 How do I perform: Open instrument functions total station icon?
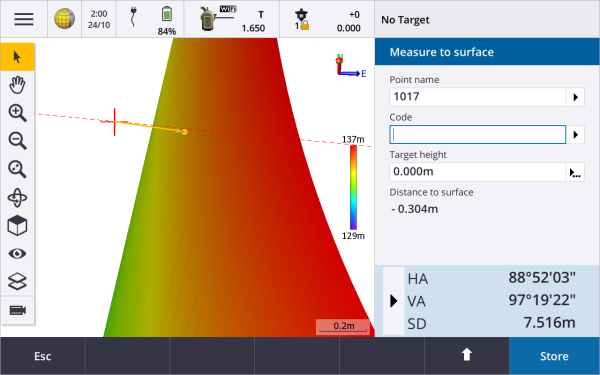pyautogui.click(x=209, y=19)
